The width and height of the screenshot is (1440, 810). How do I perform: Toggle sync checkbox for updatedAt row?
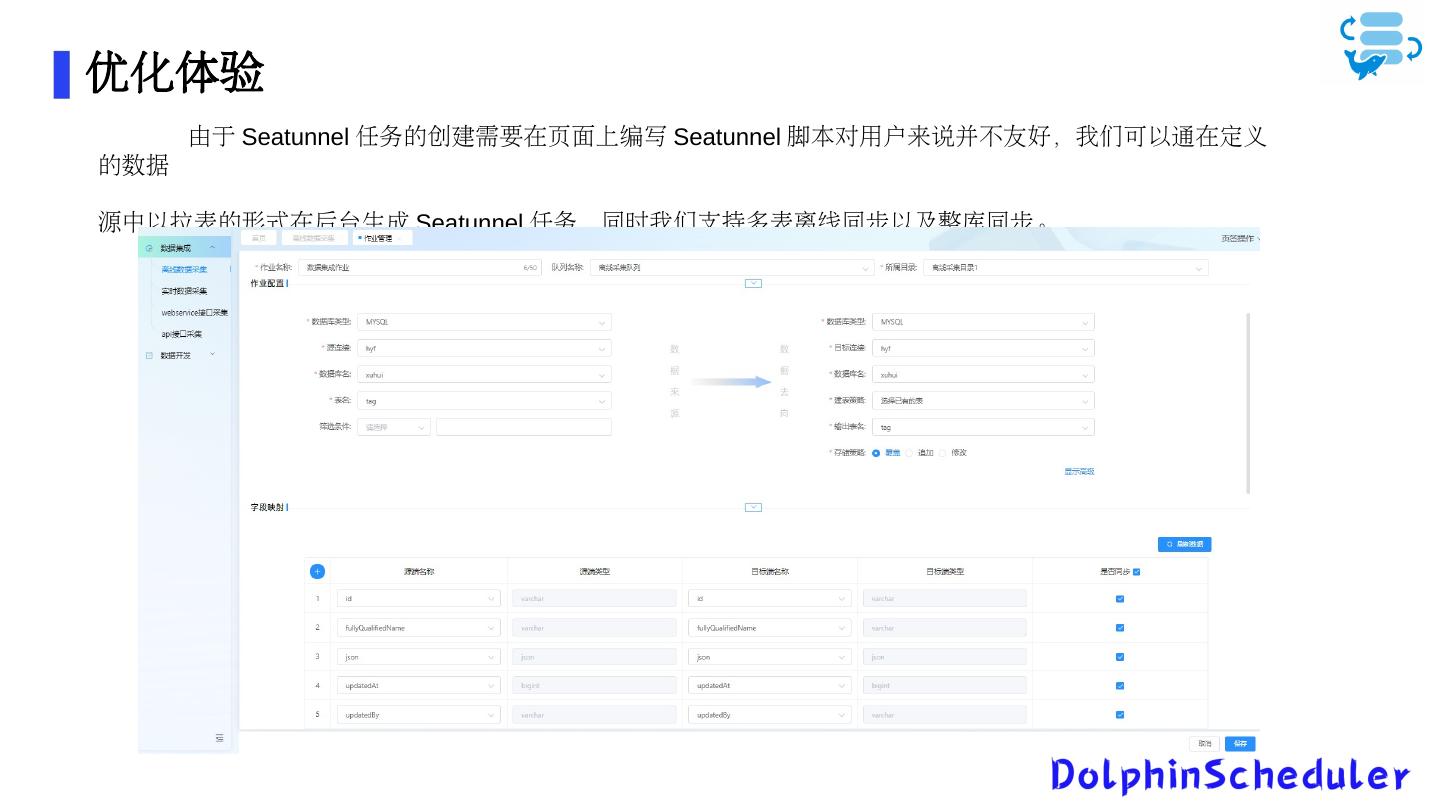[1120, 686]
